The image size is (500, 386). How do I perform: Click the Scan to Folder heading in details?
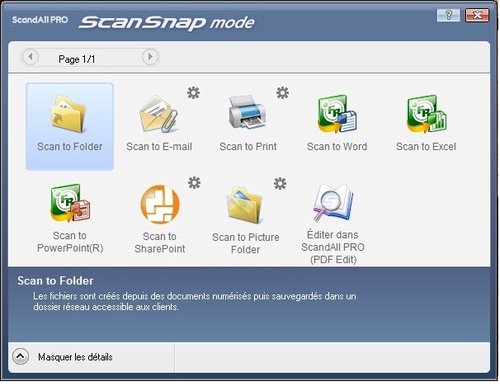55,281
